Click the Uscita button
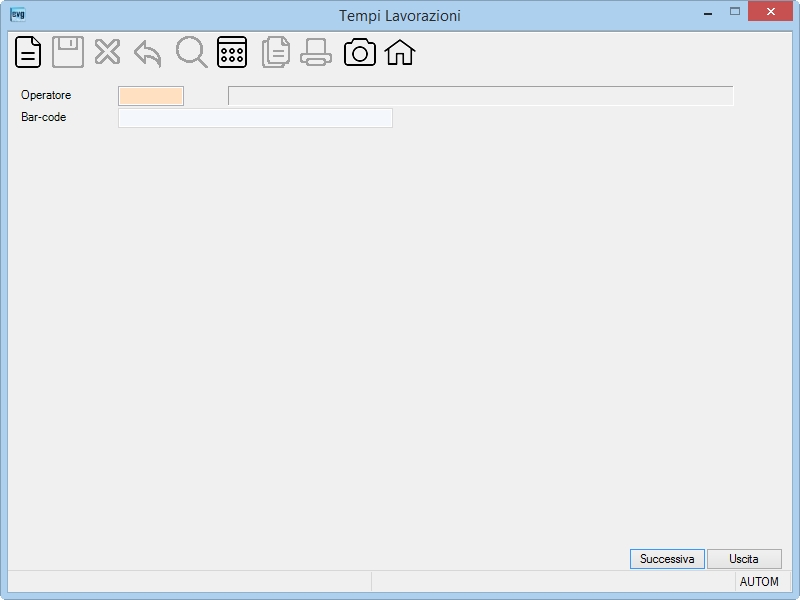This screenshot has height=600, width=800. pyautogui.click(x=744, y=559)
